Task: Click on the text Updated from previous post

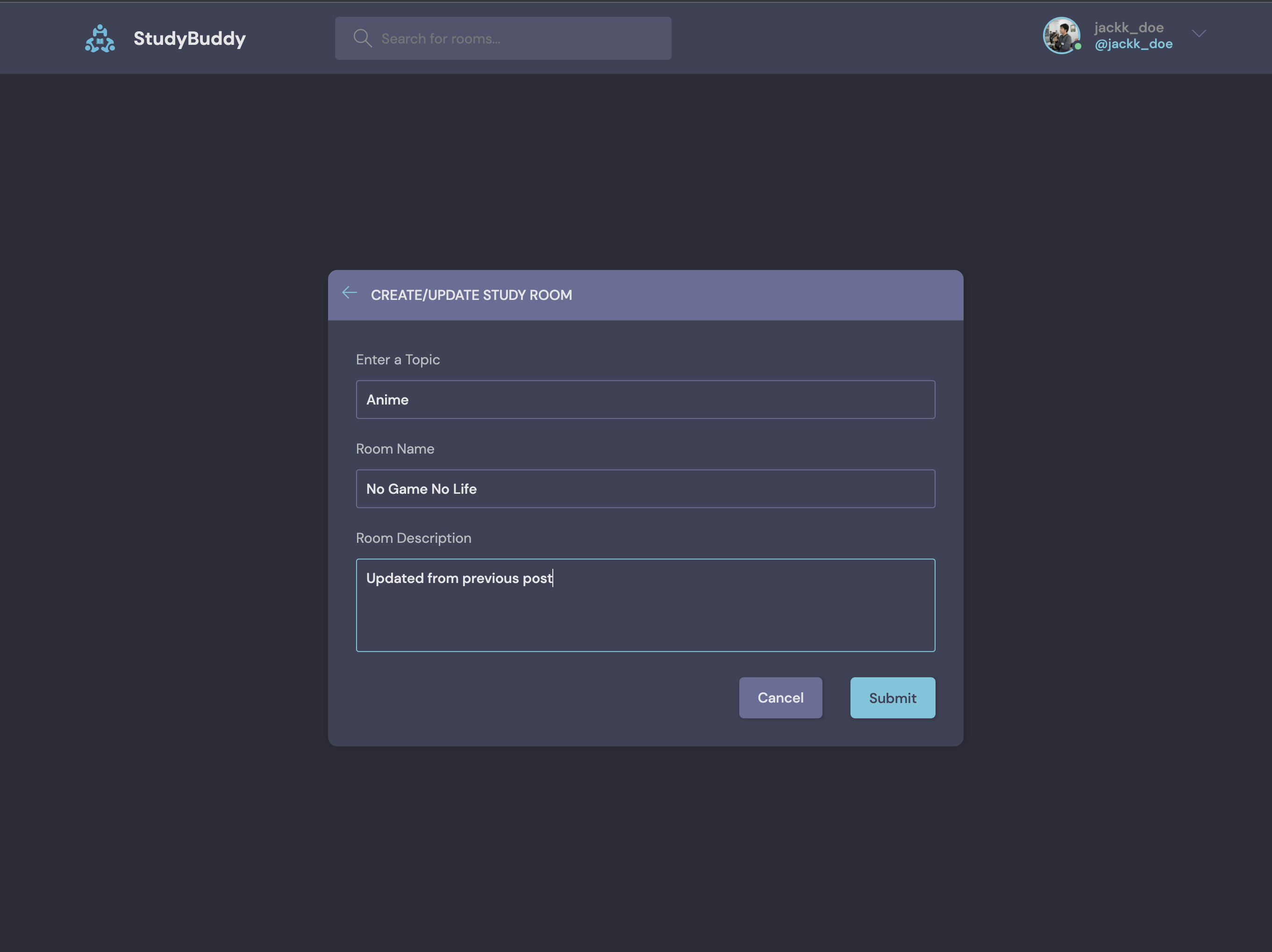Action: [459, 578]
